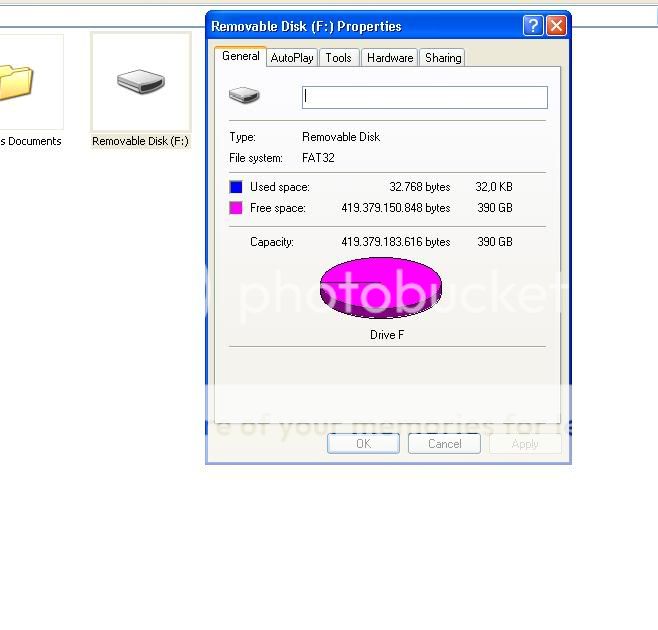Viewport: 658px width, 630px height.
Task: Focus the volume label text field
Action: tap(424, 97)
